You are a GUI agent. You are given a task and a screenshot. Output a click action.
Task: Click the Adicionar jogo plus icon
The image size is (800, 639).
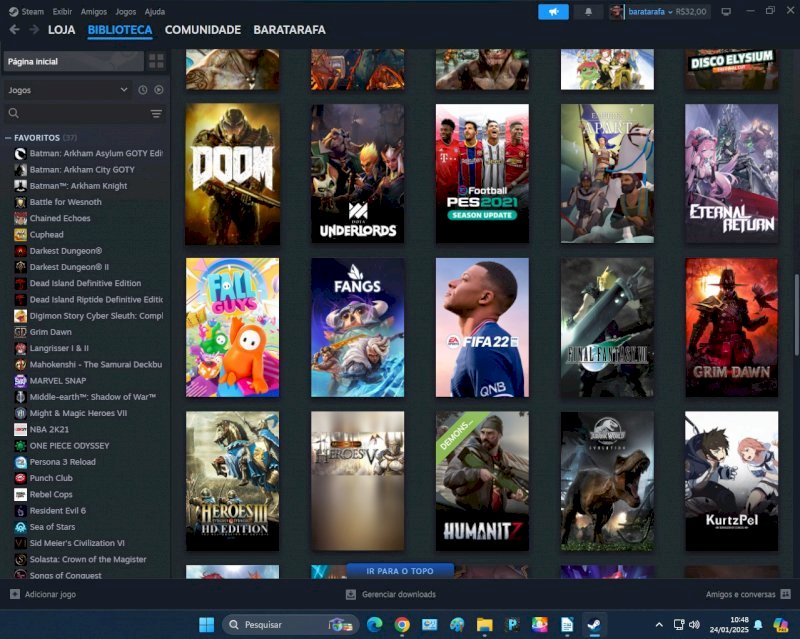[15, 594]
